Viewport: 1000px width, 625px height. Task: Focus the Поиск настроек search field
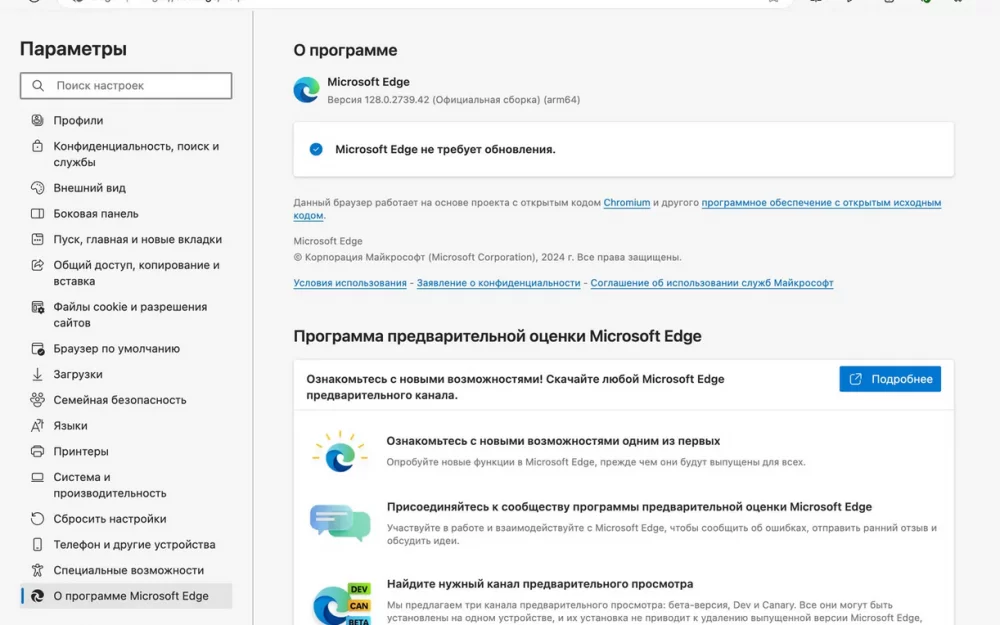126,85
